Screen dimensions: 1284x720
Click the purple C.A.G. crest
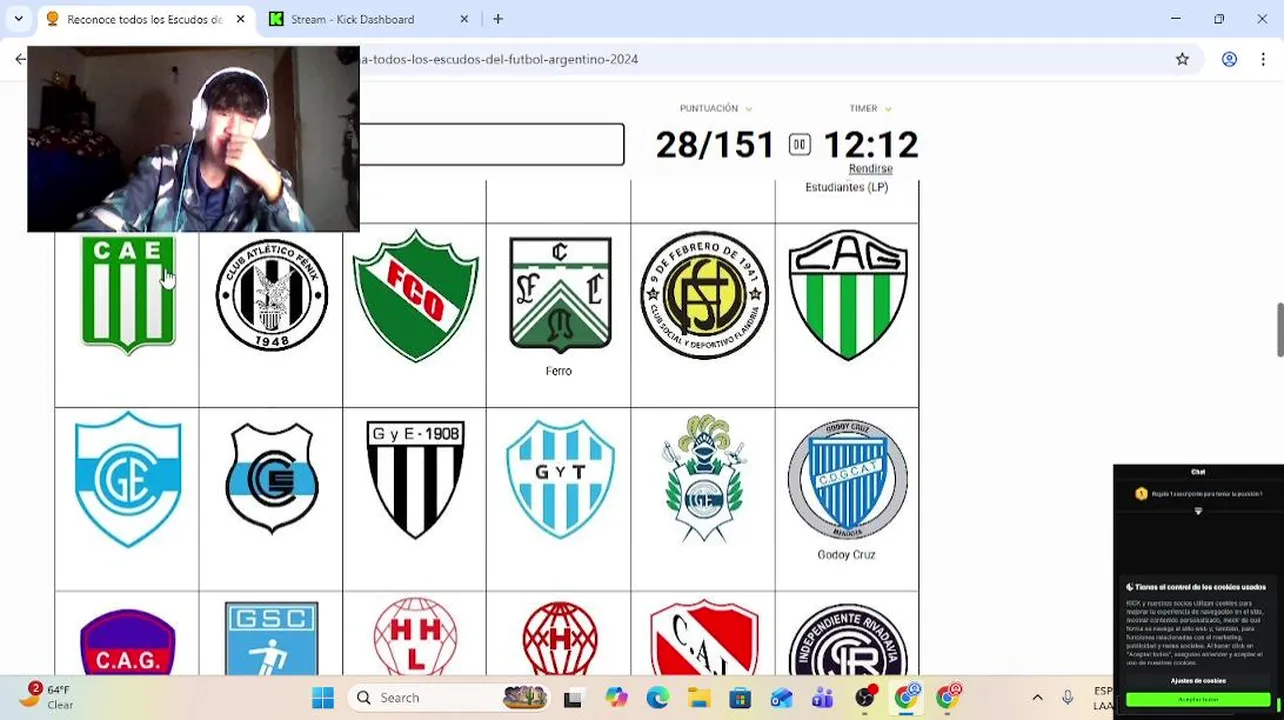(127, 641)
